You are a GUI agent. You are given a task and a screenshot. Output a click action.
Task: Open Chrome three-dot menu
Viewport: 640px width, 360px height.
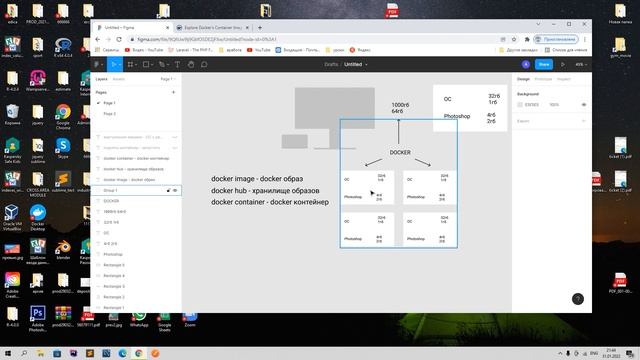point(585,39)
